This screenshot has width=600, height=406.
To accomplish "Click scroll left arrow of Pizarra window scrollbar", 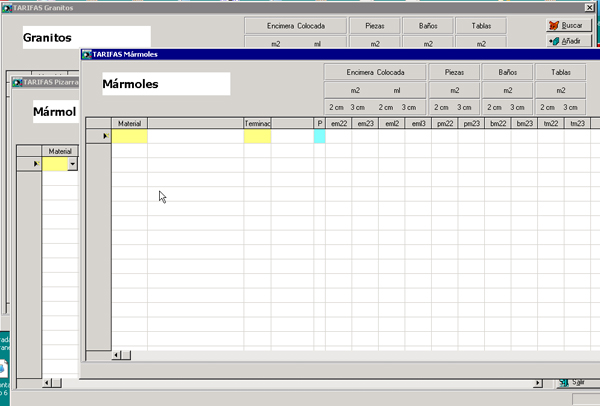I will [47, 383].
